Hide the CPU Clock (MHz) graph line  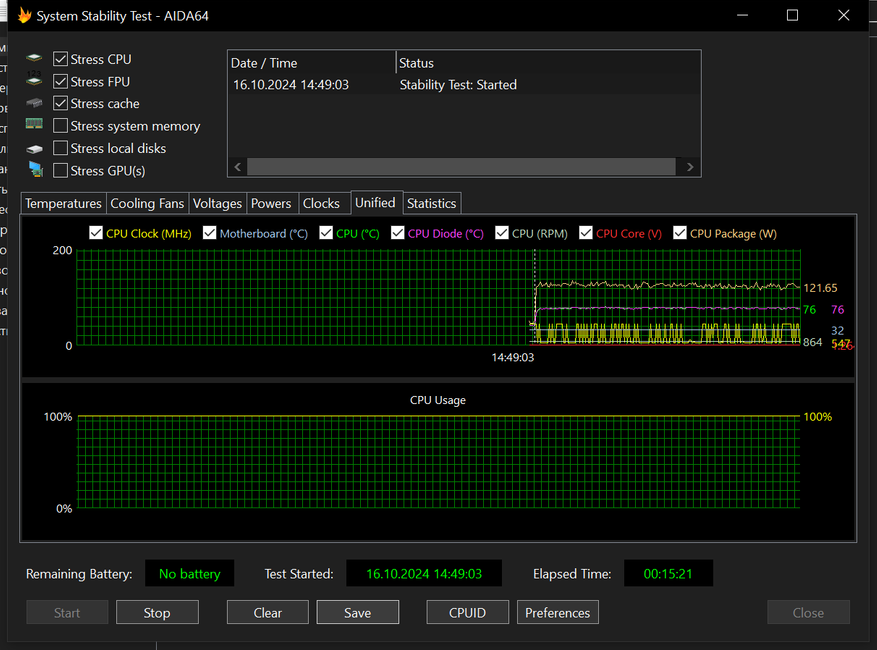[x=96, y=233]
